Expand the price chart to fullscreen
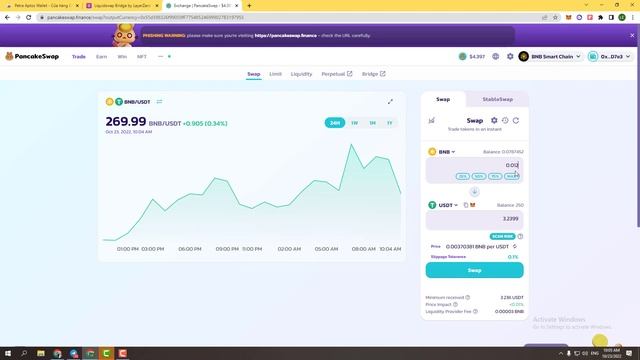640x360 pixels. [390, 101]
